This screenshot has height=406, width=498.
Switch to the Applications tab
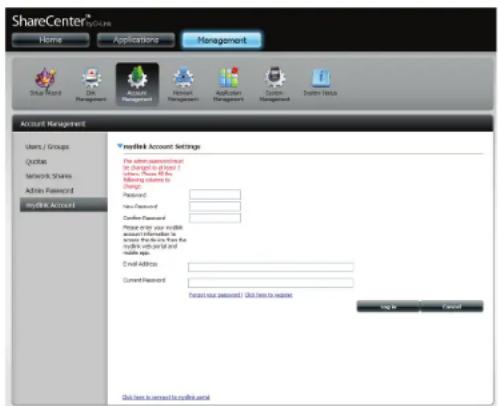136,40
